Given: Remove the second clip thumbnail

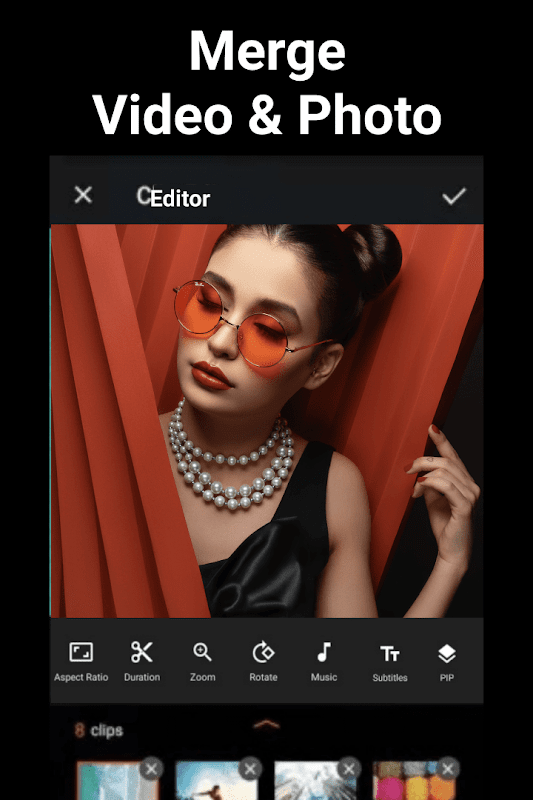Looking at the screenshot, I should pyautogui.click(x=250, y=769).
